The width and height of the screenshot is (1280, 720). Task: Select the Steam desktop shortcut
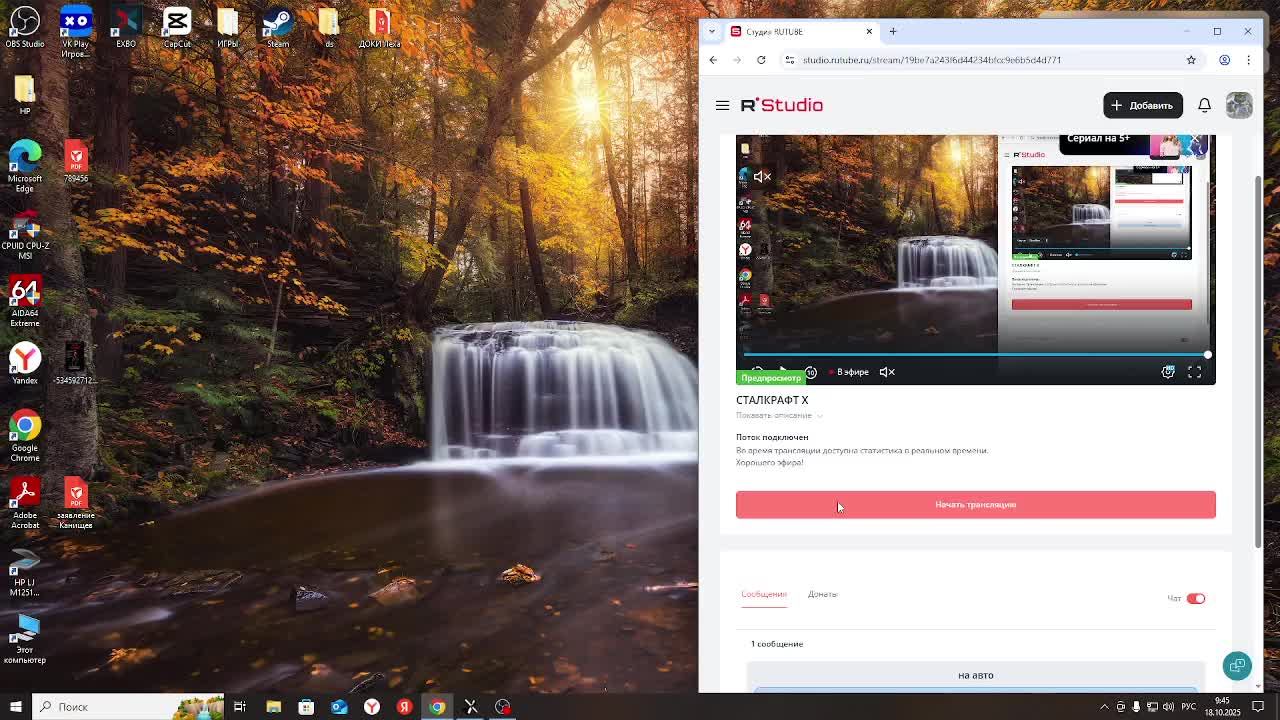pyautogui.click(x=278, y=27)
